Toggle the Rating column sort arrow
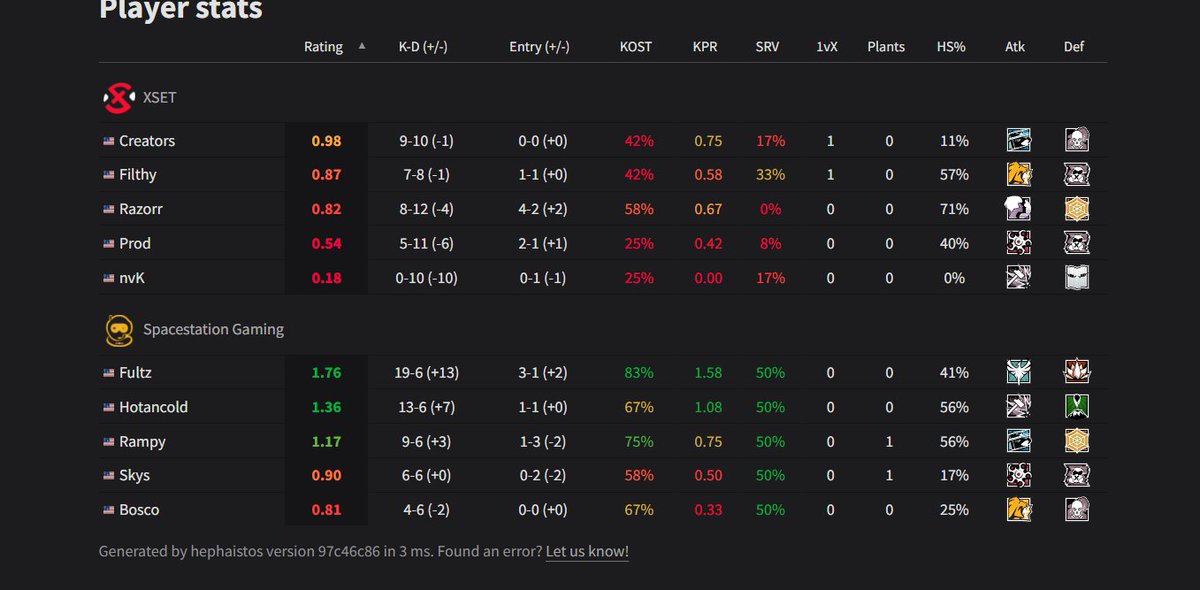1200x590 pixels. point(362,46)
